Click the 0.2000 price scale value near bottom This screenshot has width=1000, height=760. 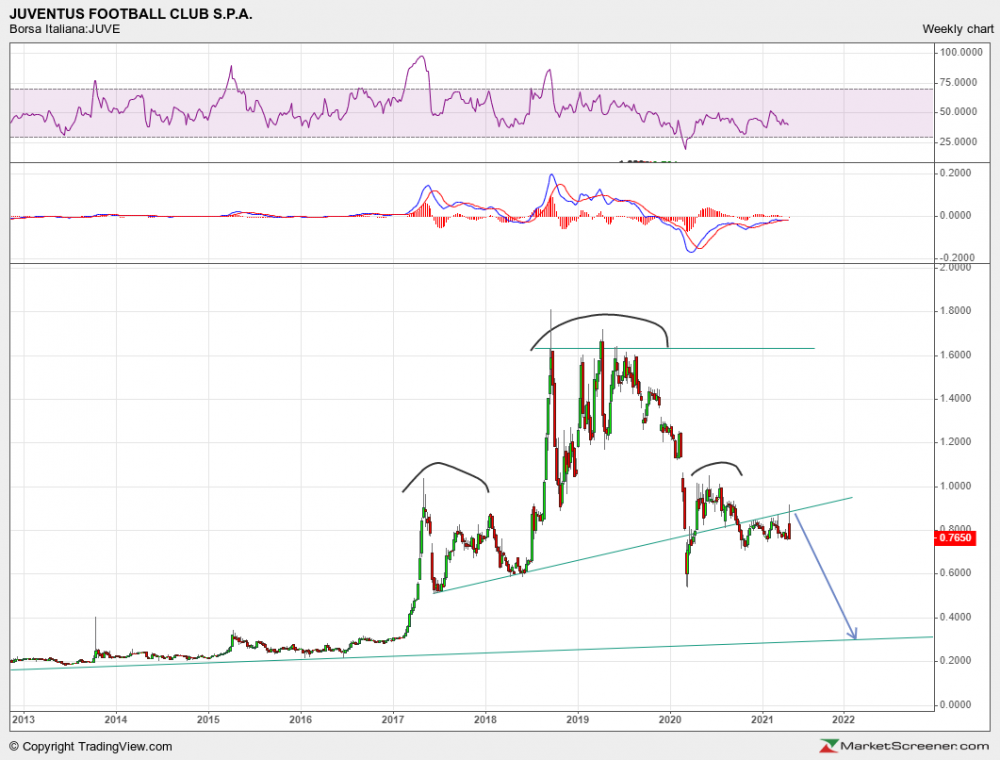pyautogui.click(x=956, y=661)
